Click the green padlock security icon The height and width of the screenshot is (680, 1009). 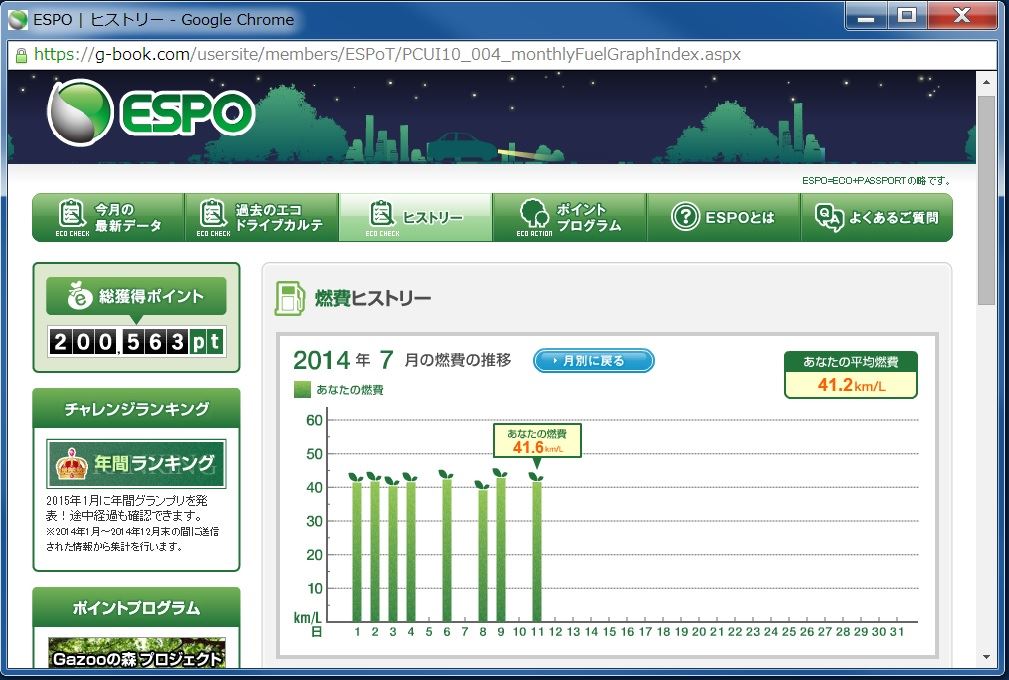(21, 55)
